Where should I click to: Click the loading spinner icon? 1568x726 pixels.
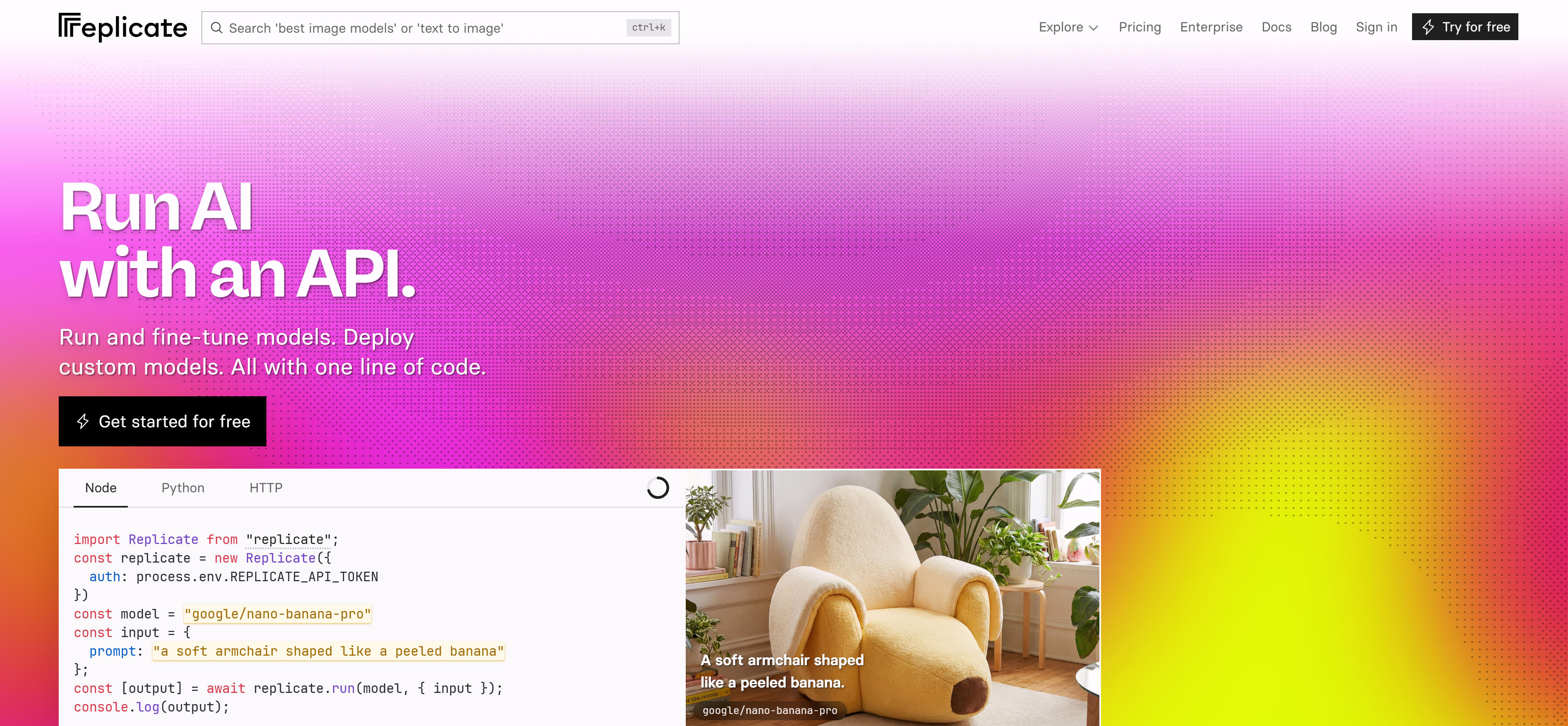point(658,487)
